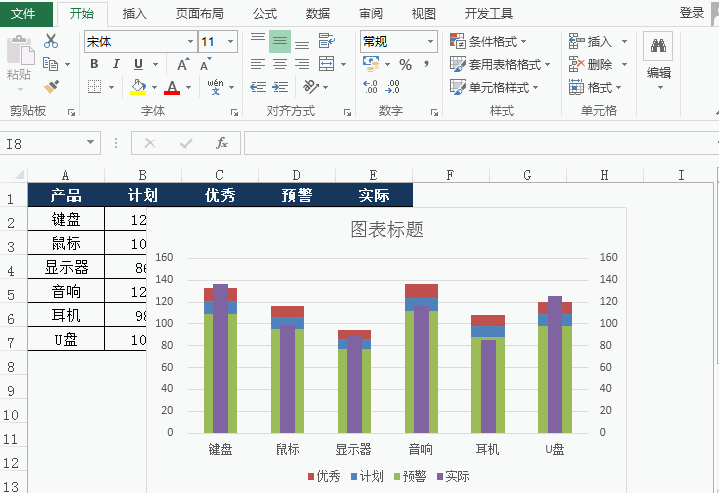This screenshot has width=719, height=493.
Task: Switch to the 公式 tab
Action: point(265,14)
